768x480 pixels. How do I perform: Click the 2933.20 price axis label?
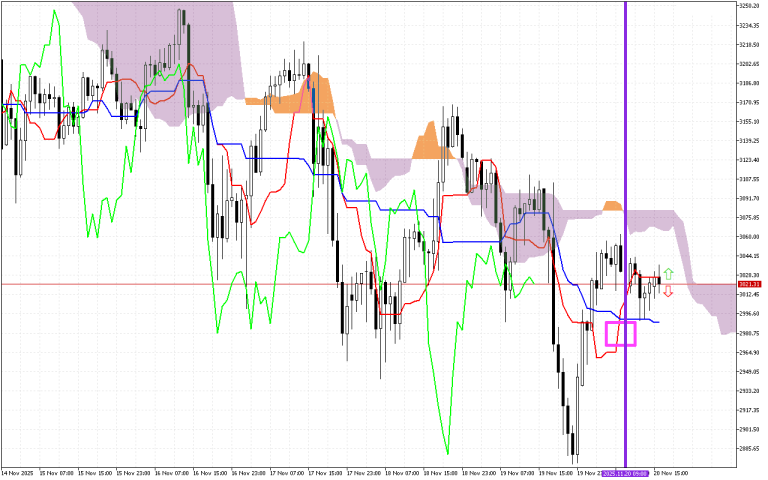(749, 391)
